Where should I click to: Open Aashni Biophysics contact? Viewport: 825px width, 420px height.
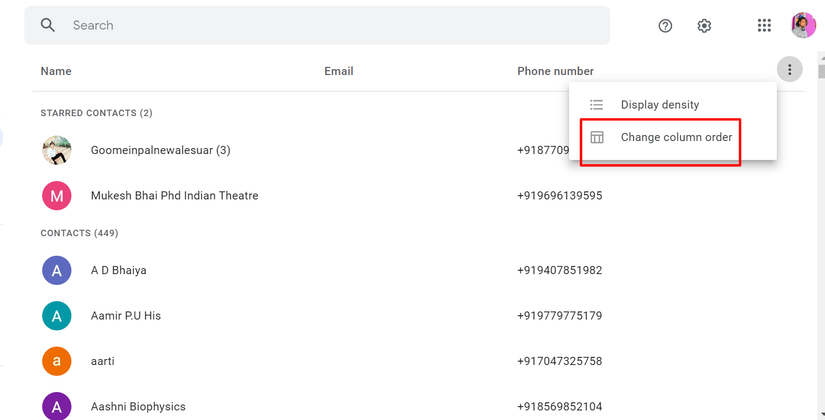(138, 407)
